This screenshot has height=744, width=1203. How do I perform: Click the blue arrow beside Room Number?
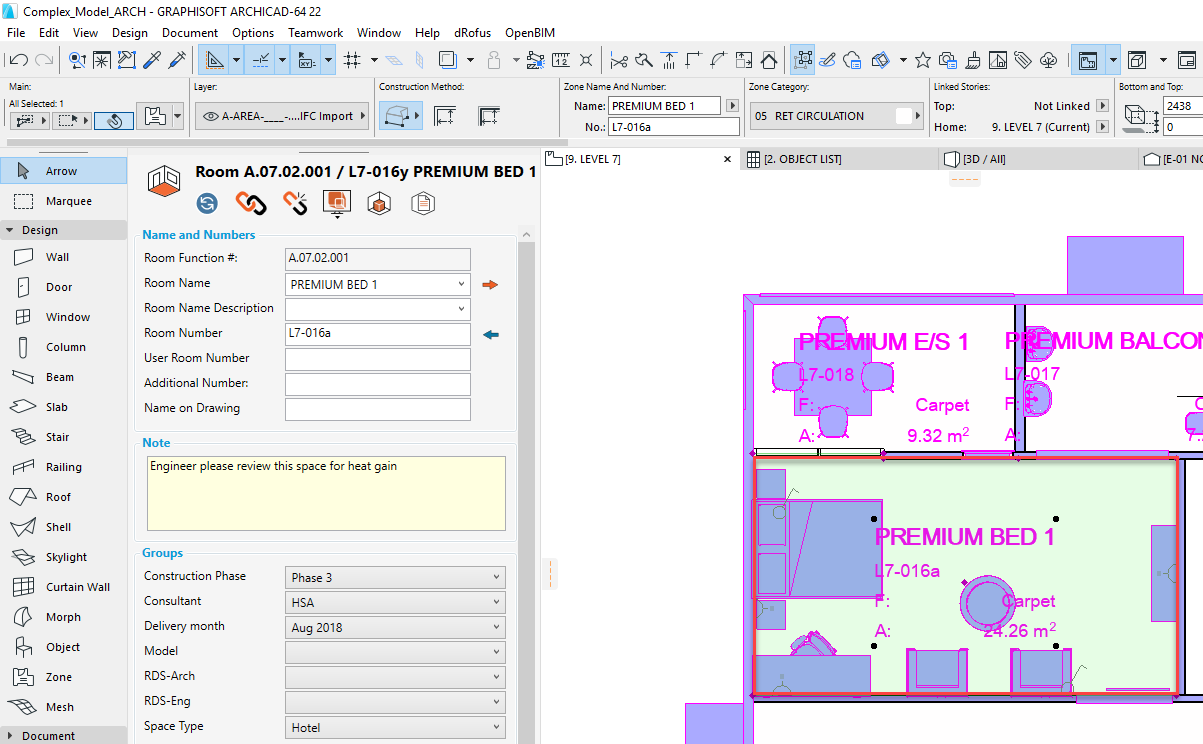490,334
